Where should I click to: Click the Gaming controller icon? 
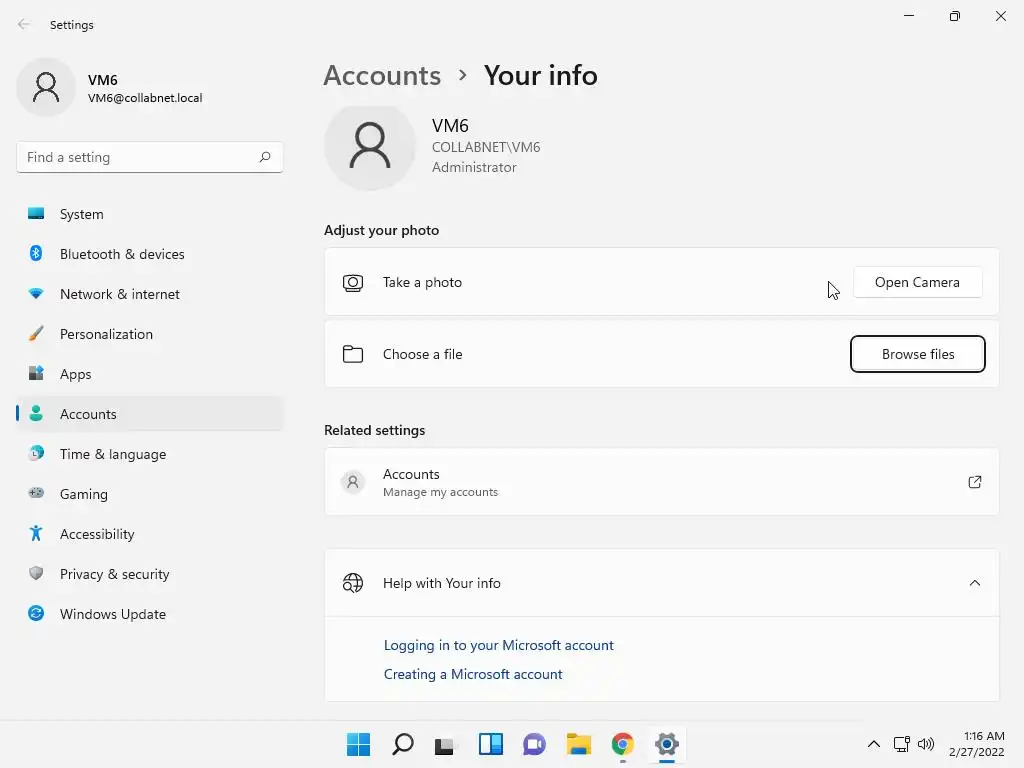[x=36, y=494]
